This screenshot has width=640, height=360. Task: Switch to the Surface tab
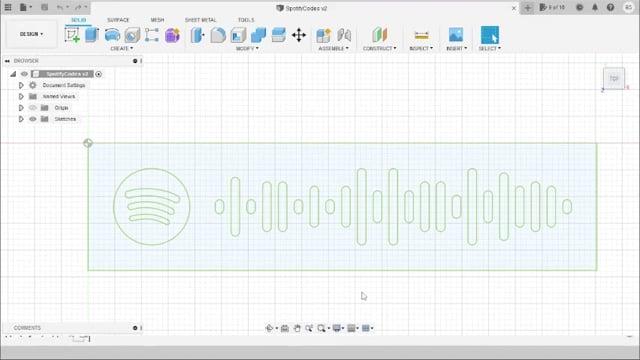coord(118,20)
